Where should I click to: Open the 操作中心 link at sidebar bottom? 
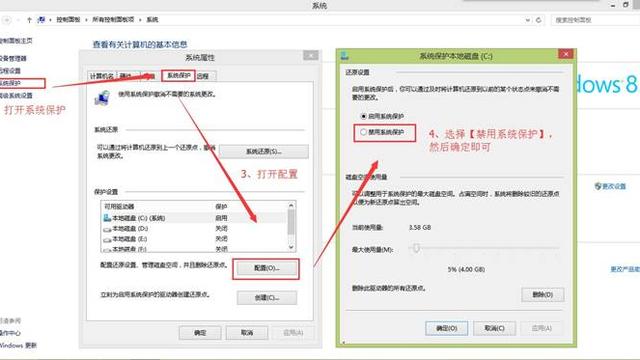click(x=10, y=333)
